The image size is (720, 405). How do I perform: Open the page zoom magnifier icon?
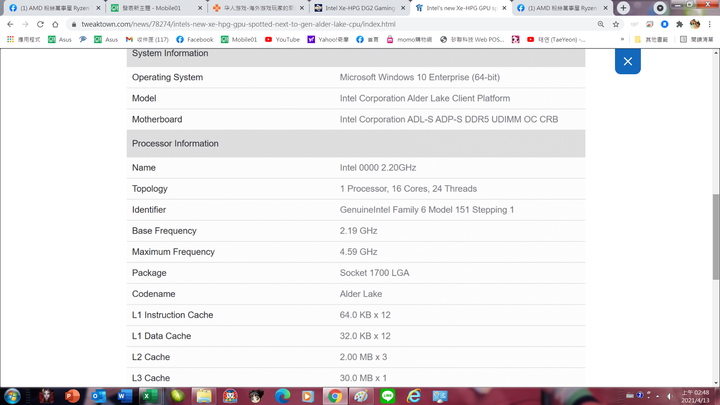click(601, 24)
